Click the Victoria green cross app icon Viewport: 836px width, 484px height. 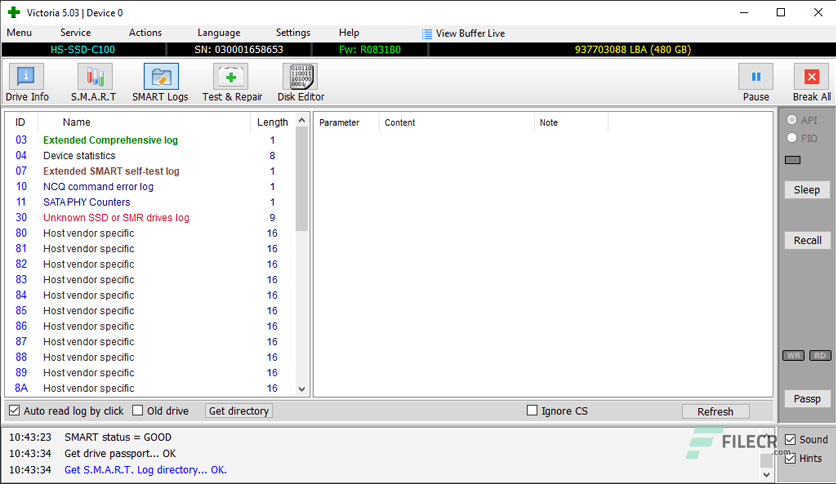(14, 12)
